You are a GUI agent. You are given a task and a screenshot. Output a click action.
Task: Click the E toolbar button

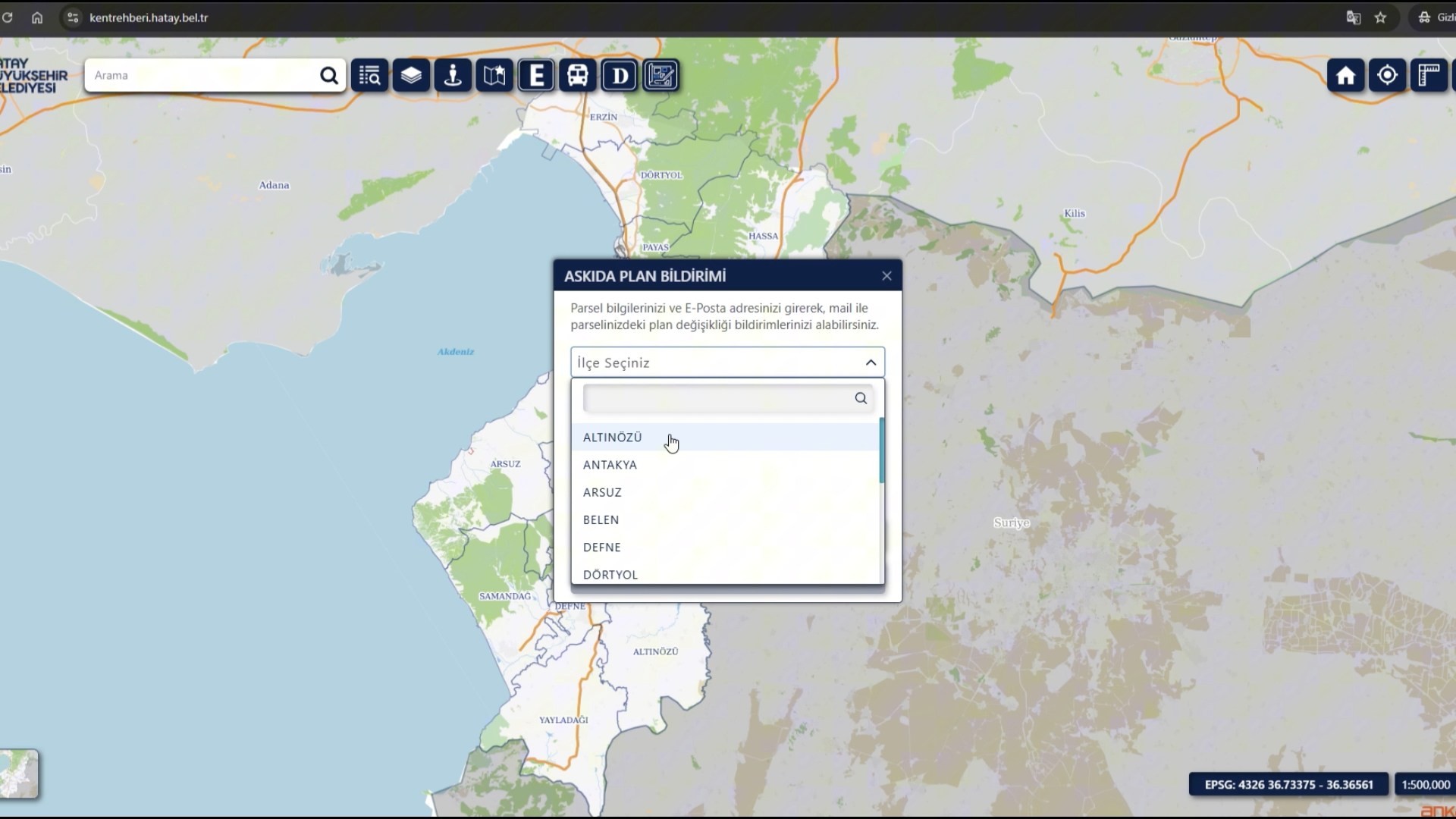click(x=536, y=76)
